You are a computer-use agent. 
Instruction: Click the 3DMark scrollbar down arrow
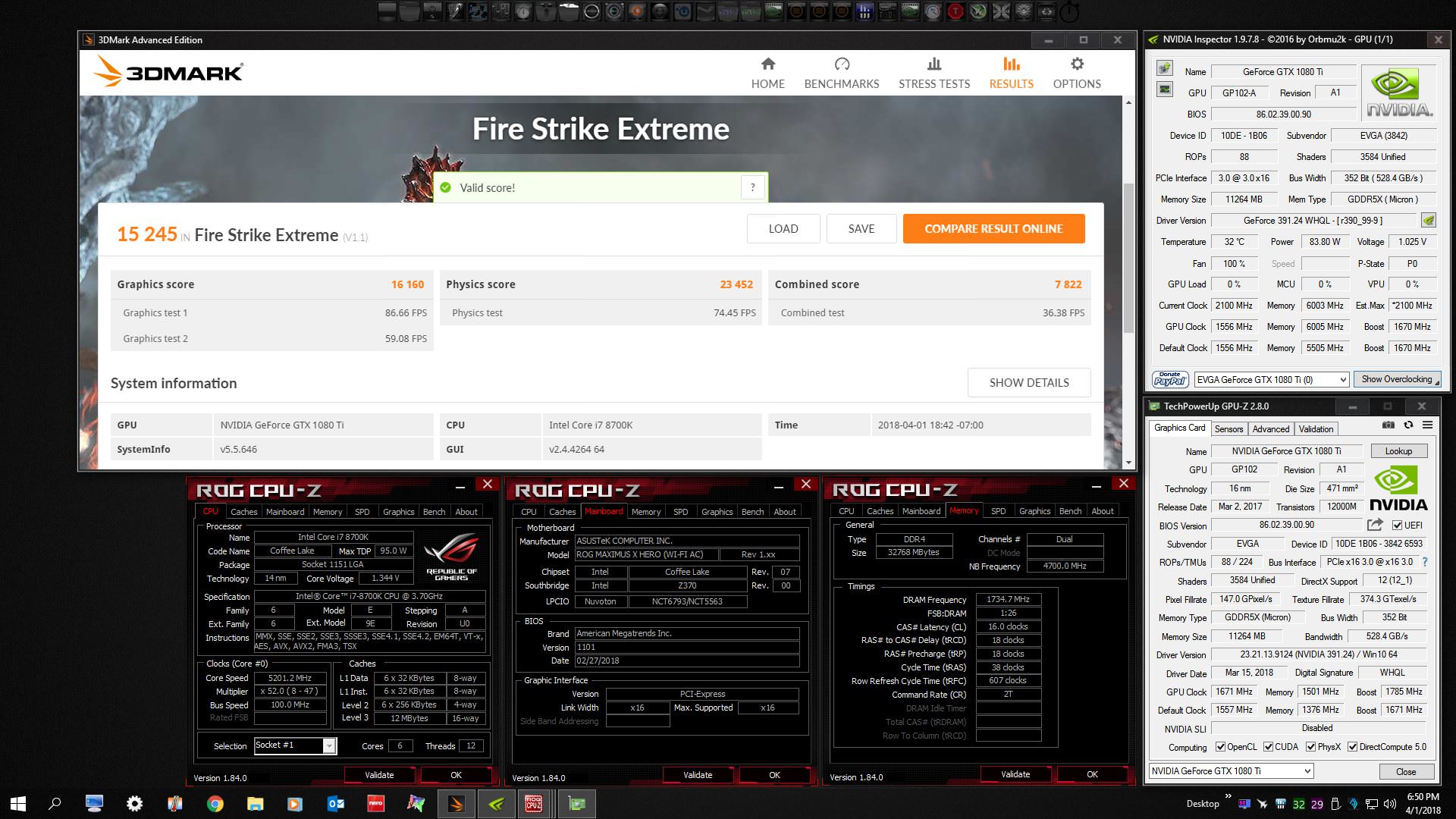coord(1128,463)
